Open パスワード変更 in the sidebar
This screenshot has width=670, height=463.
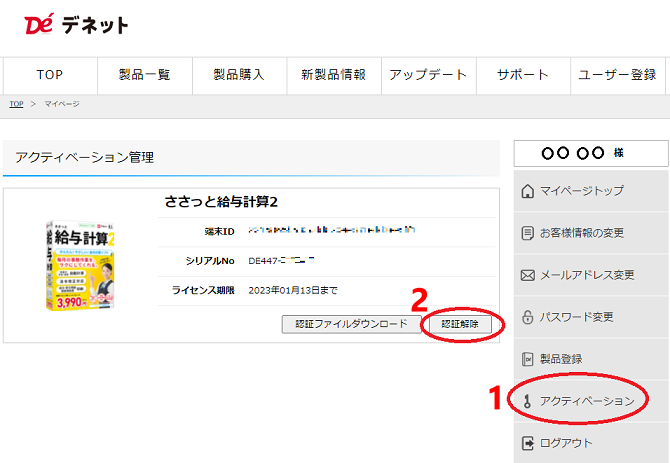point(591,317)
